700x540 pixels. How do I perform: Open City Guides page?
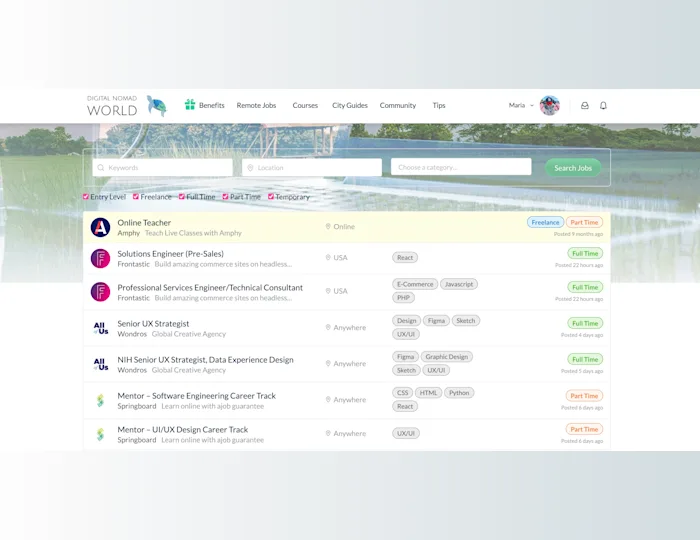[350, 105]
